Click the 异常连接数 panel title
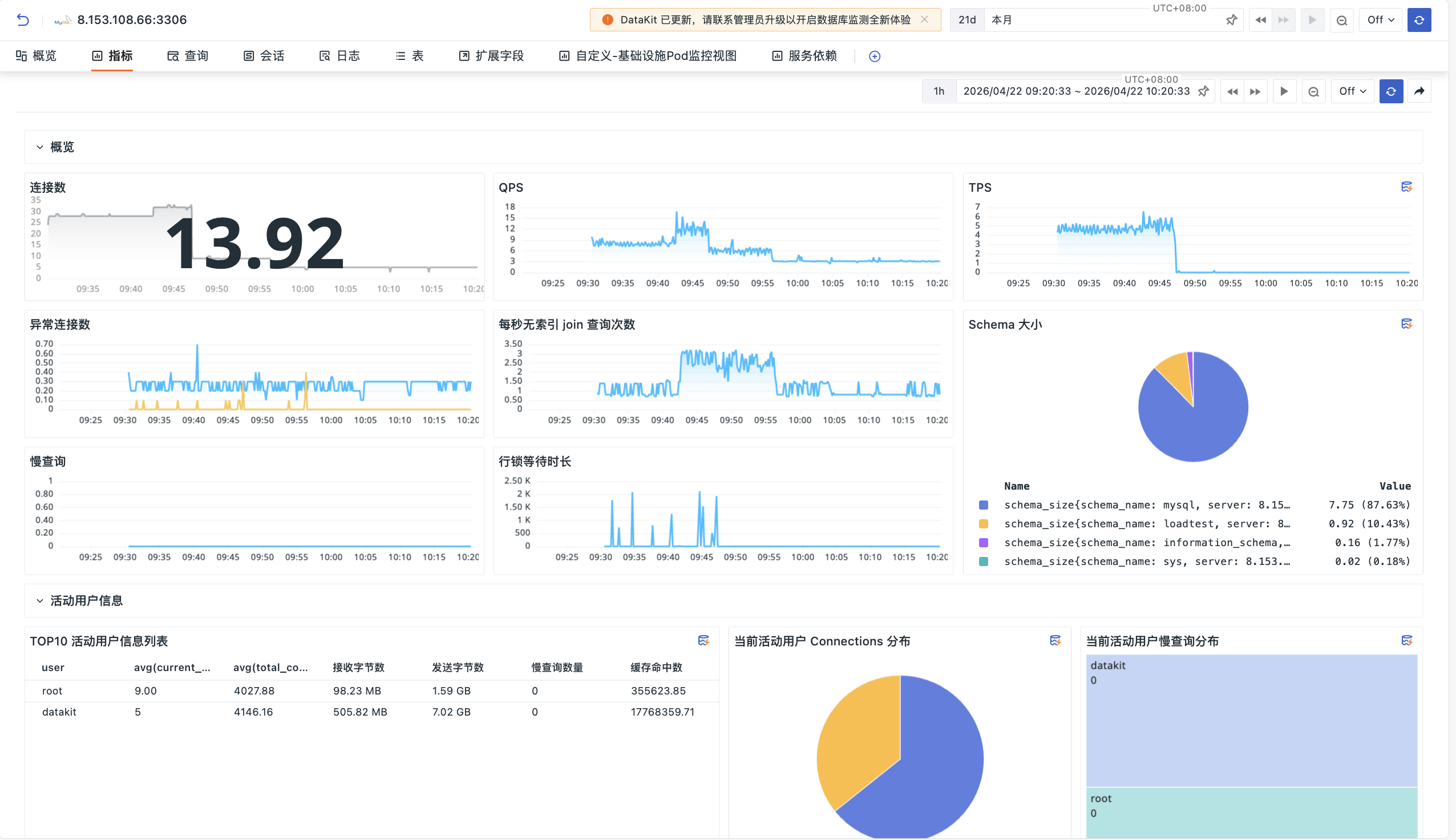The image size is (1456, 840). (x=60, y=324)
